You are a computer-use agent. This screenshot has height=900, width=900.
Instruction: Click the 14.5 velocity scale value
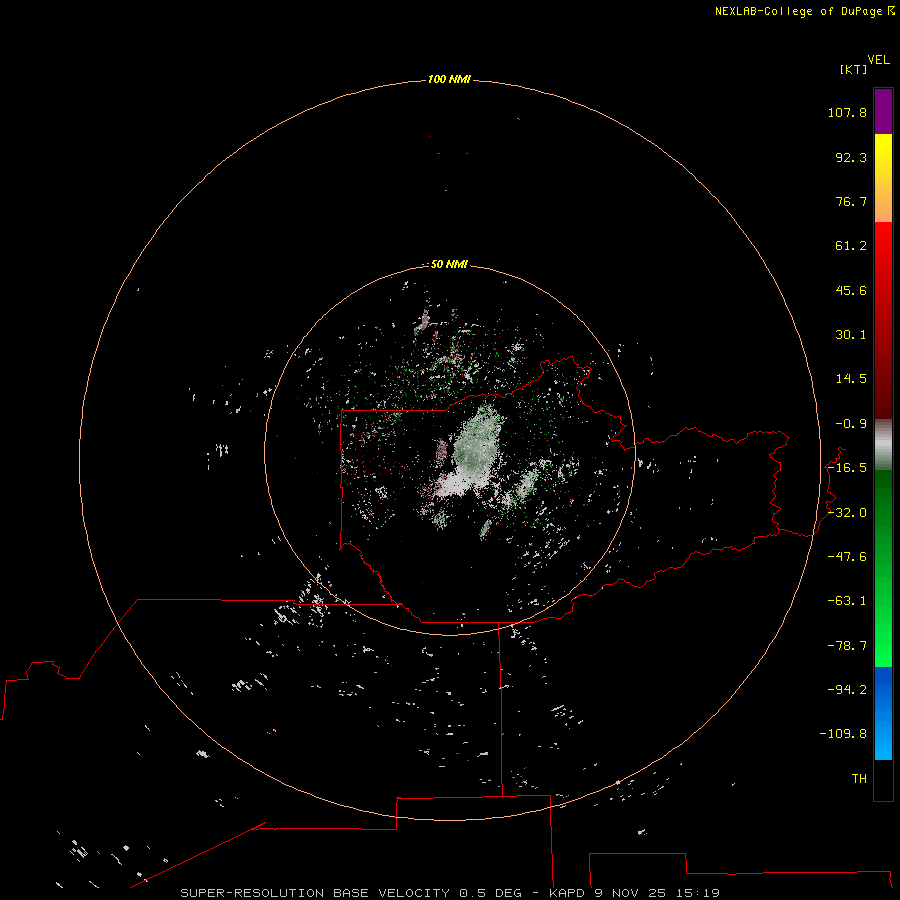pyautogui.click(x=851, y=379)
